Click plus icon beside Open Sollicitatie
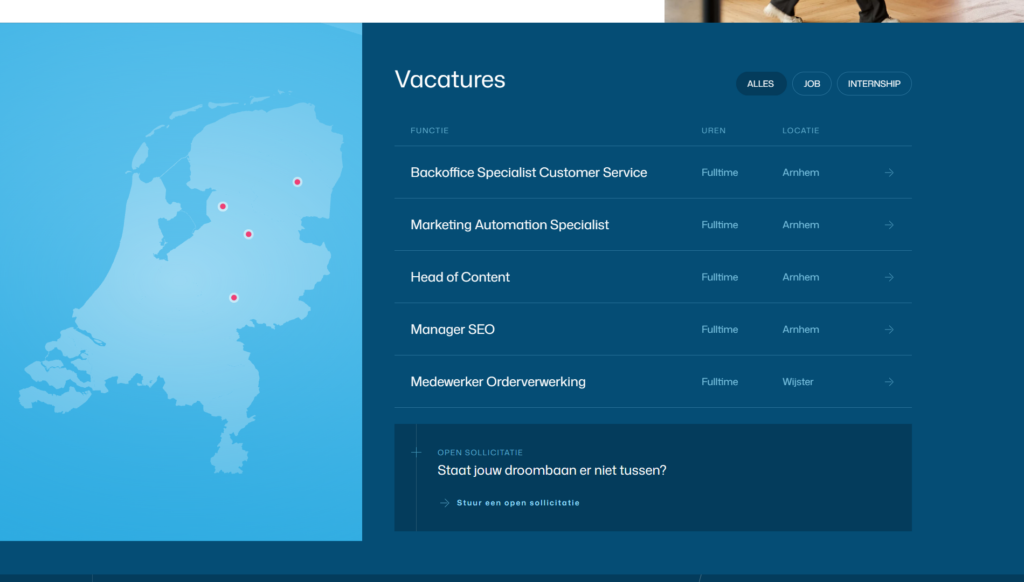 (x=416, y=452)
